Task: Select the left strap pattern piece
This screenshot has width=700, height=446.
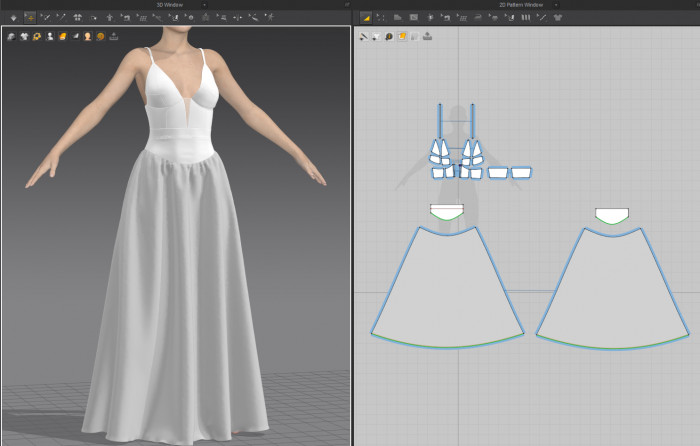Action: [x=440, y=121]
